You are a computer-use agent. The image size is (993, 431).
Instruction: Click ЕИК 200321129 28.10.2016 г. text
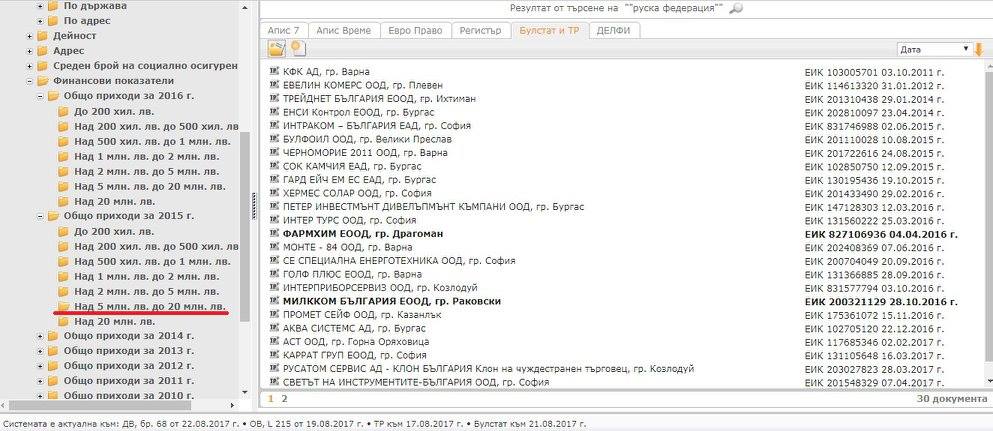[x=881, y=301]
